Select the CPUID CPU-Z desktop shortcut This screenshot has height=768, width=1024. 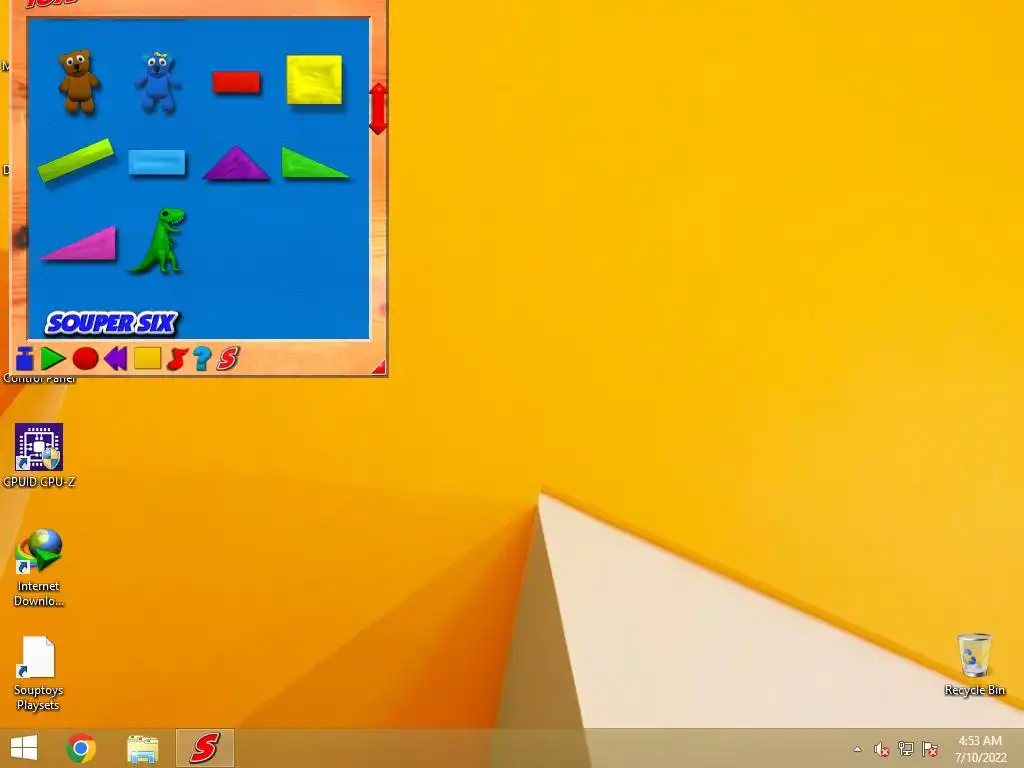[39, 455]
